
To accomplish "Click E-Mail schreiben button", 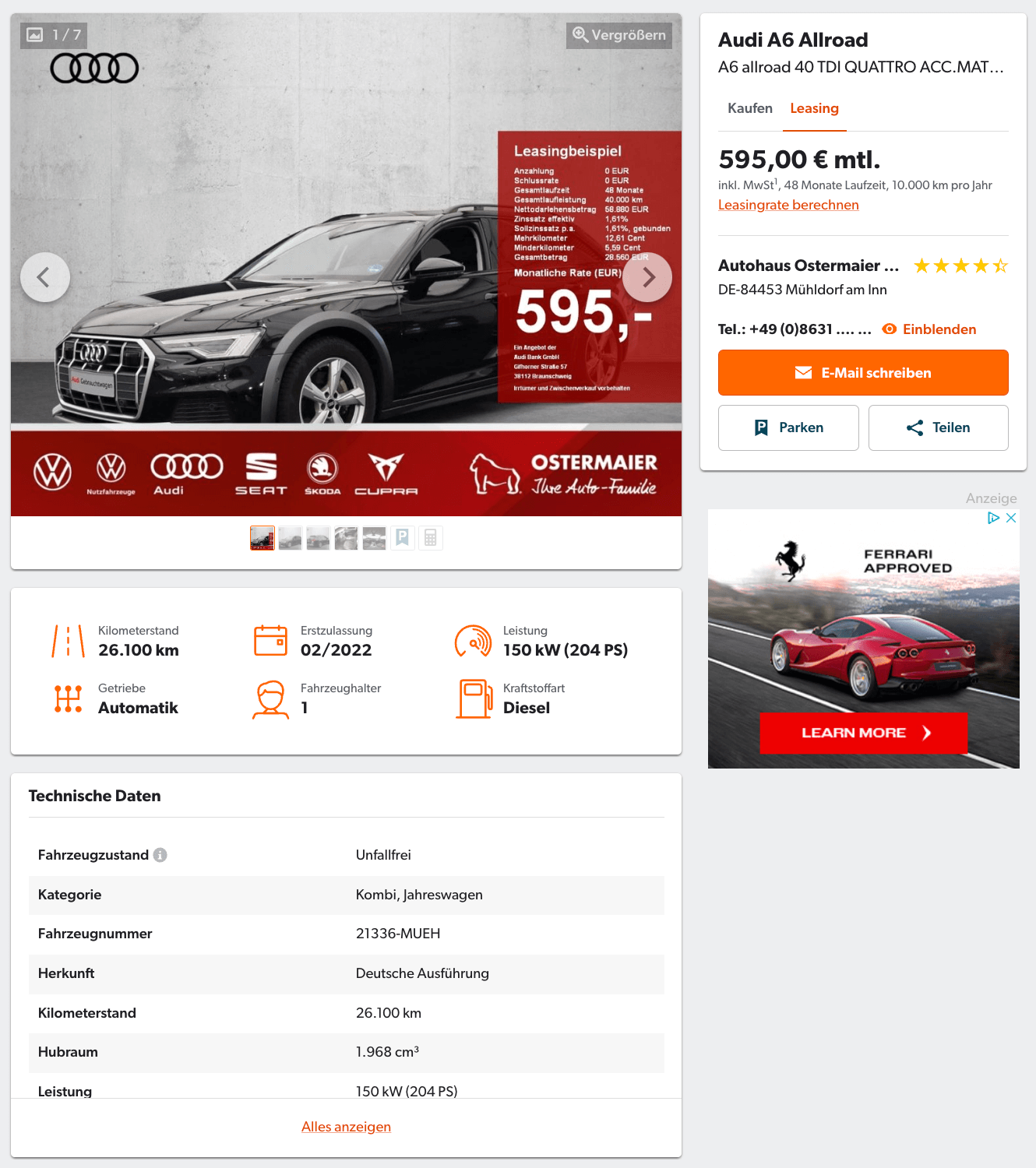I will pos(863,372).
